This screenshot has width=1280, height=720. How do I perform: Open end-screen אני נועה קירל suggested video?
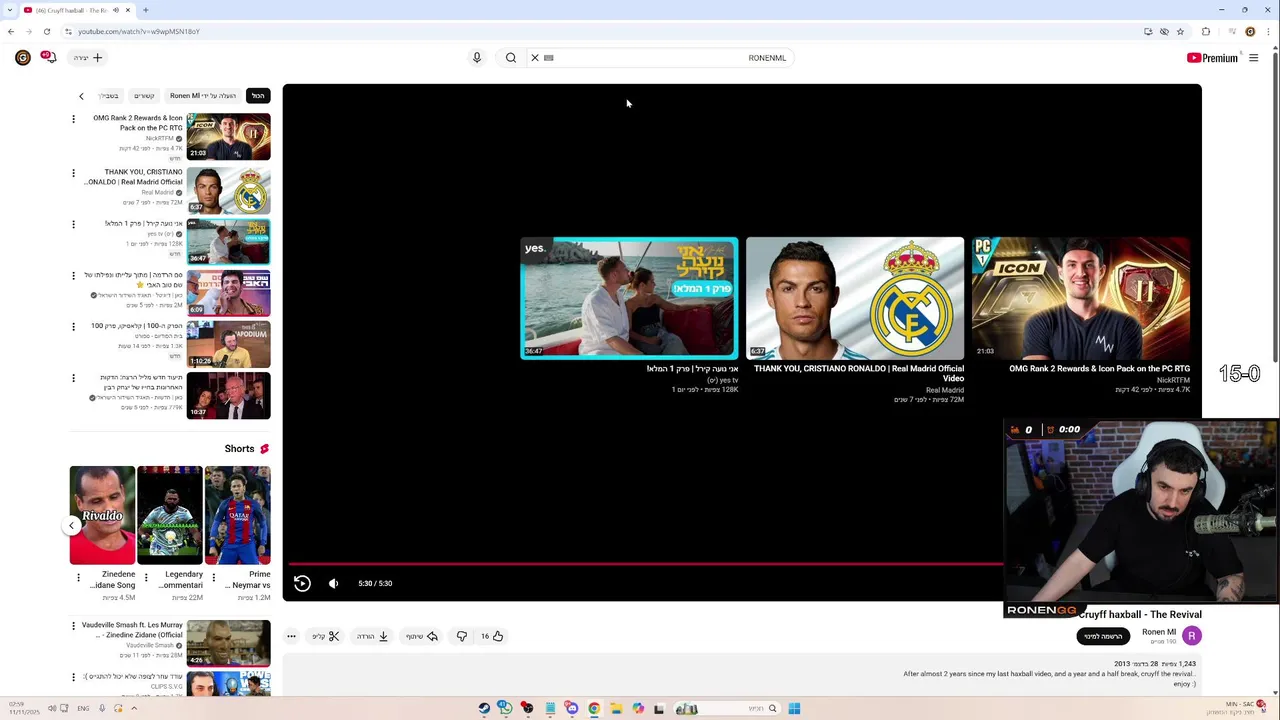[629, 298]
